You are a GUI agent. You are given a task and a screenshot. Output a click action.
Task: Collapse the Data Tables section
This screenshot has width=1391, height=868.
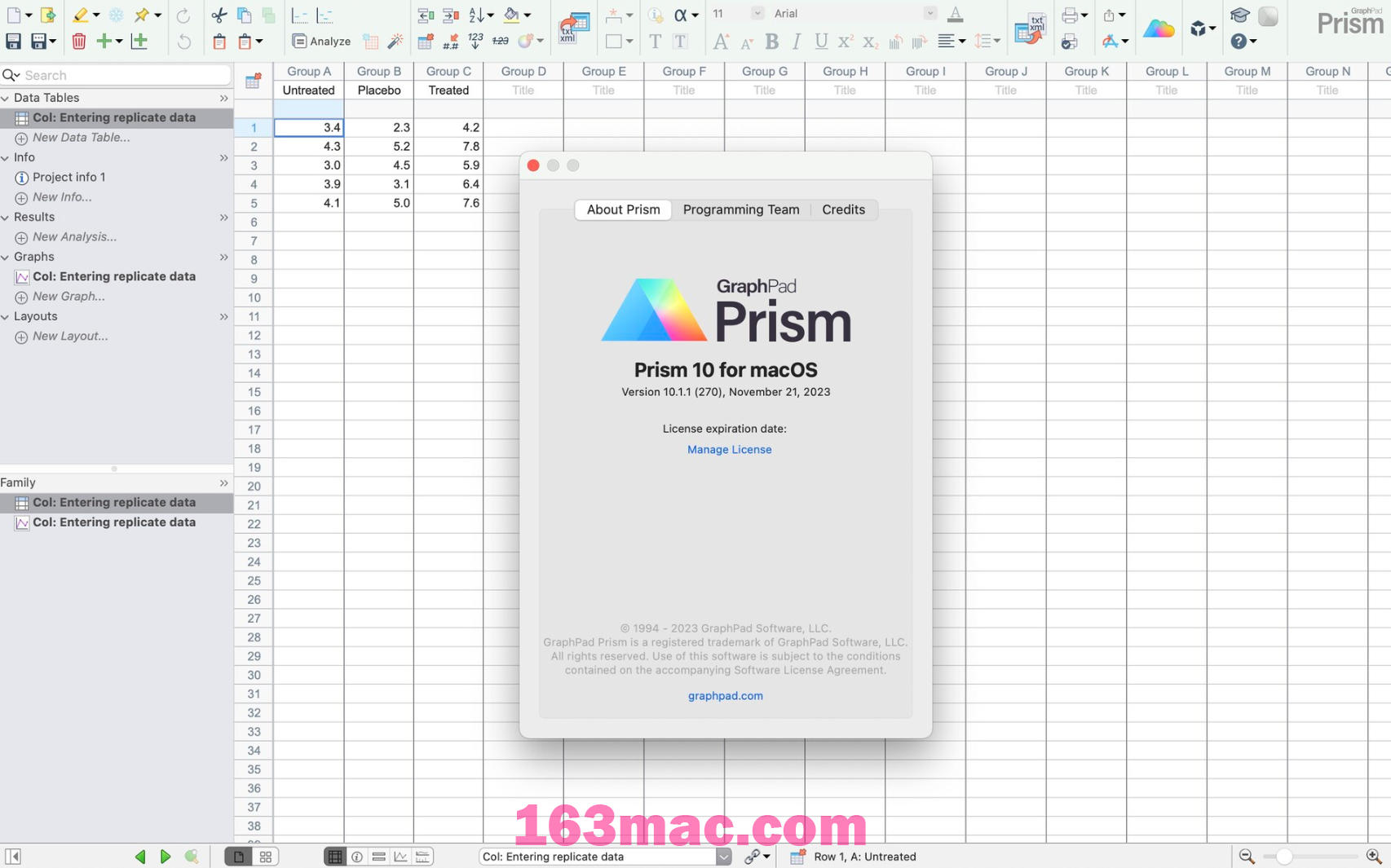coord(6,98)
